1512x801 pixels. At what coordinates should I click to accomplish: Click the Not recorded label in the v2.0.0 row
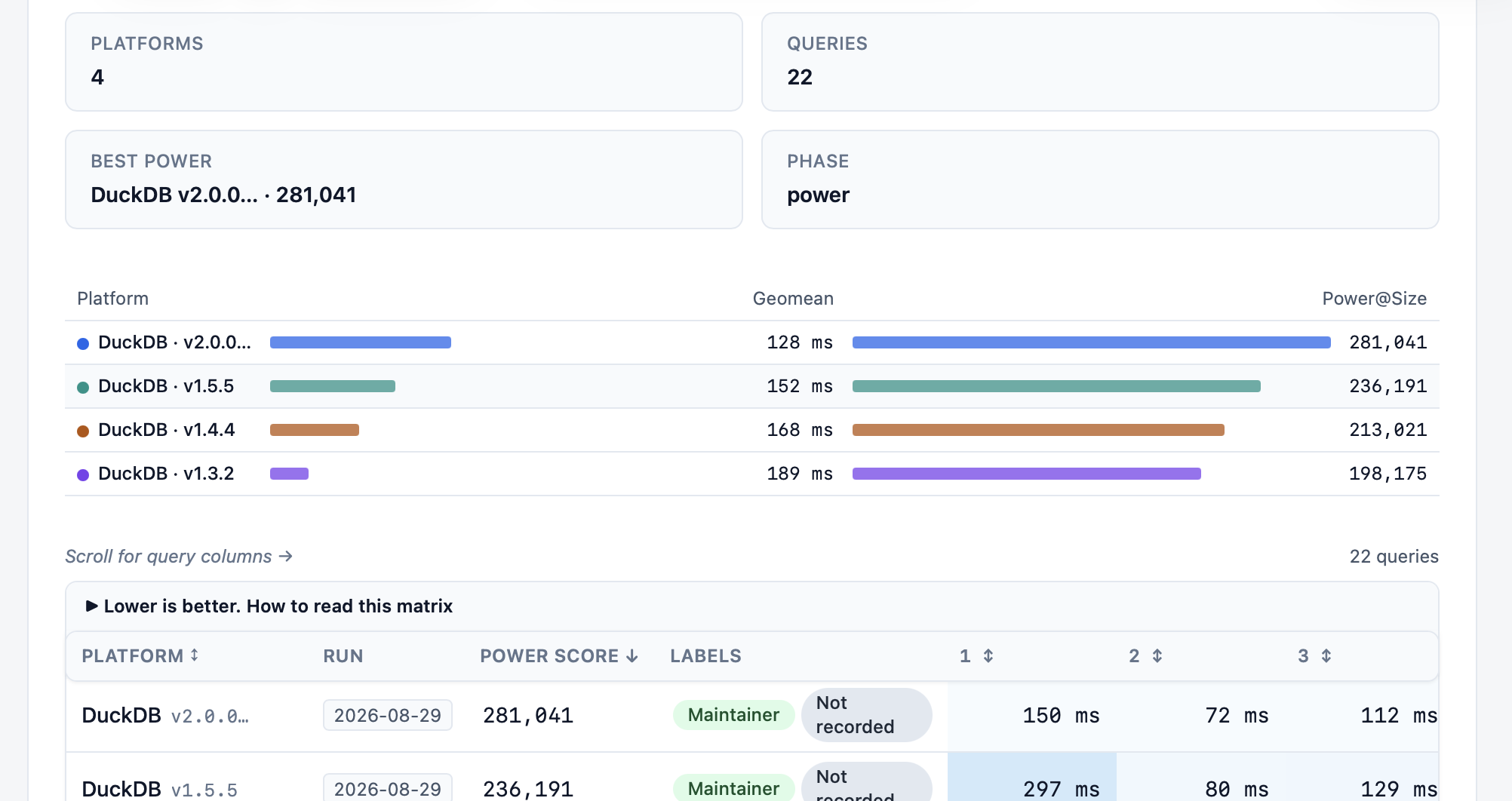coord(866,715)
